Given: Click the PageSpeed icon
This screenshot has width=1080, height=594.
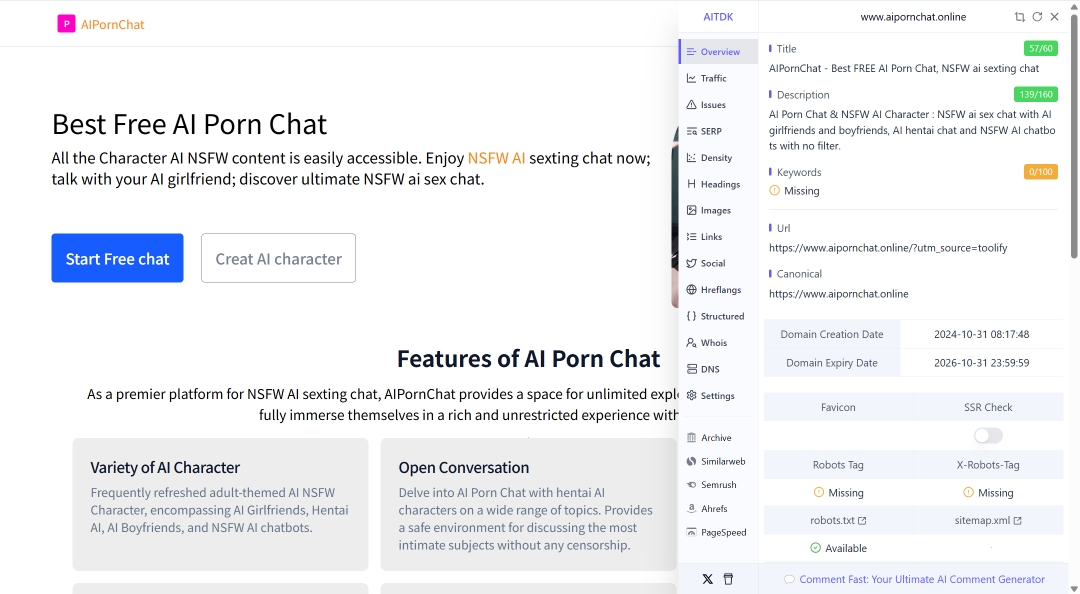Looking at the screenshot, I should (692, 532).
